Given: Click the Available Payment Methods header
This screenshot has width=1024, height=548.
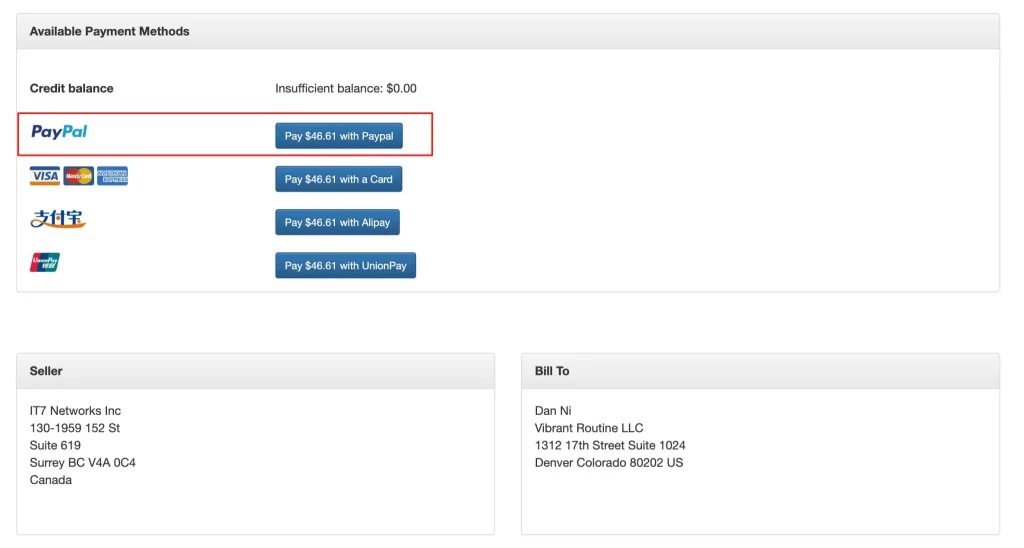Looking at the screenshot, I should [x=110, y=31].
